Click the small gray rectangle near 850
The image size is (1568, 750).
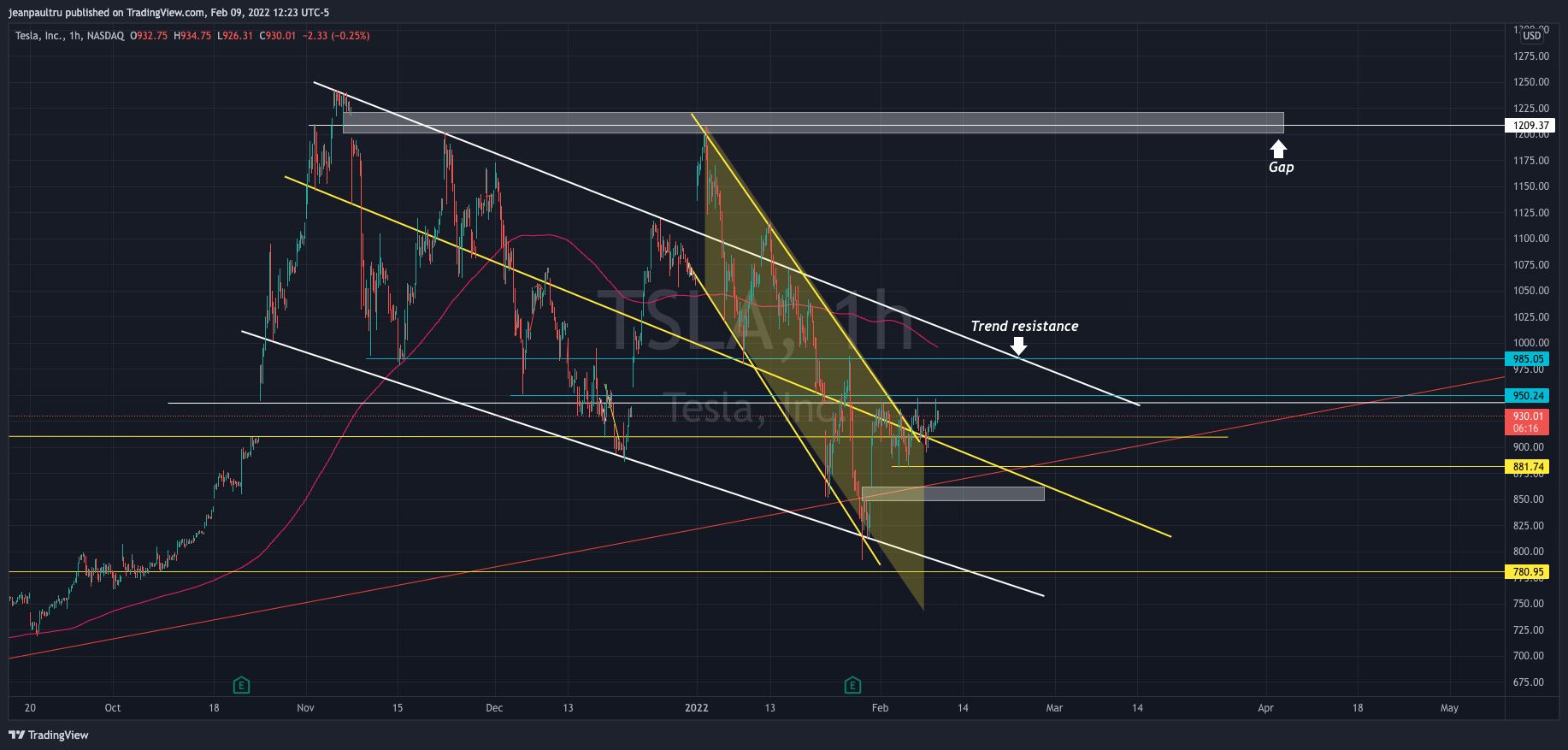pos(952,493)
